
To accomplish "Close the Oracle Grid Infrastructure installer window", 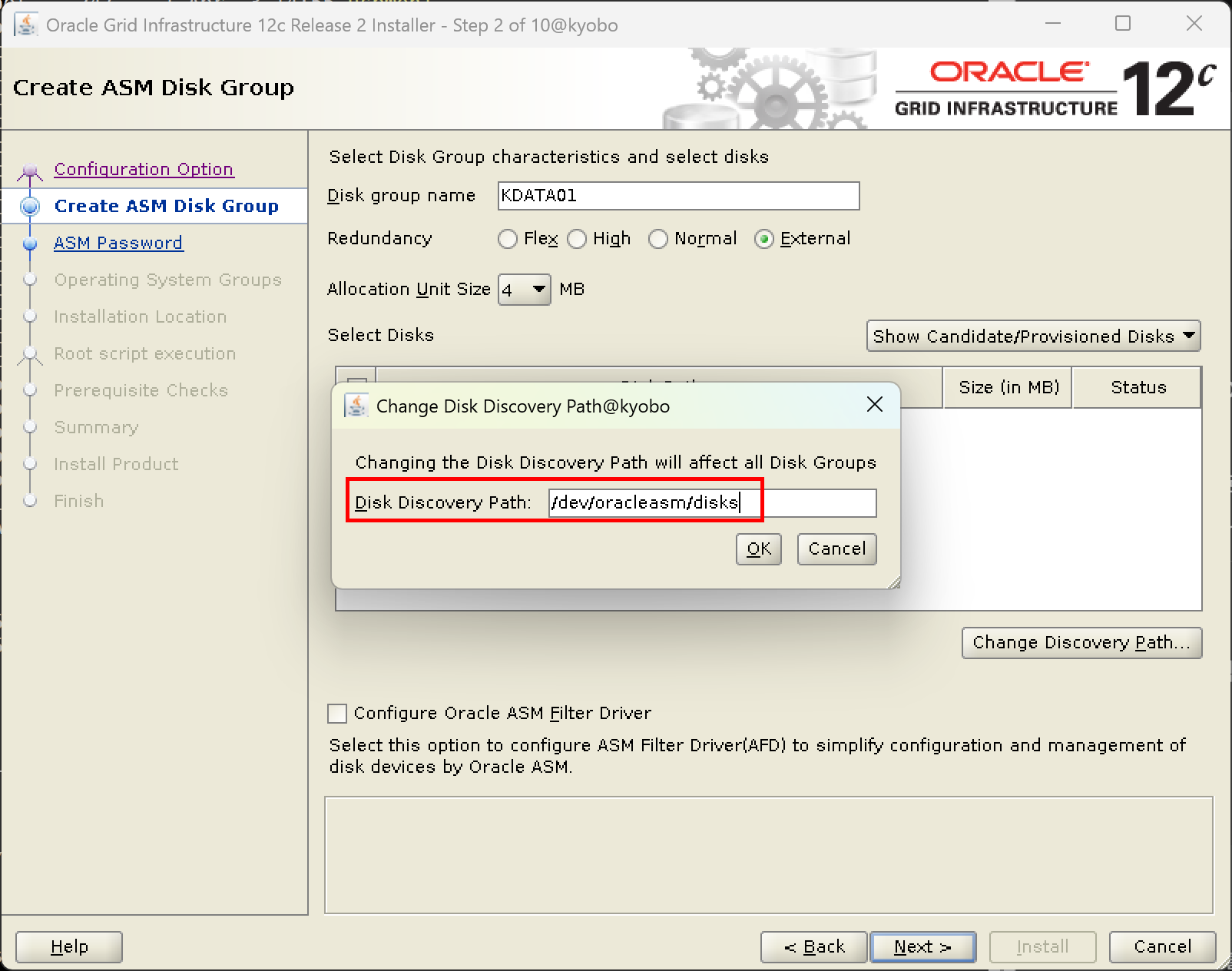I will coord(1194,24).
